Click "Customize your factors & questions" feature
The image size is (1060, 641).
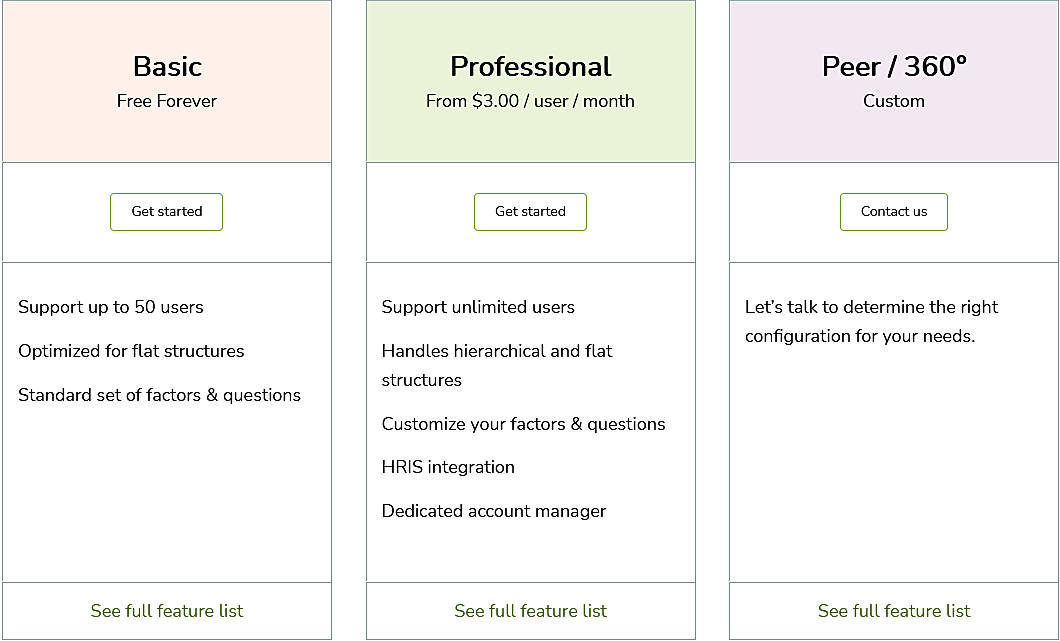(522, 424)
